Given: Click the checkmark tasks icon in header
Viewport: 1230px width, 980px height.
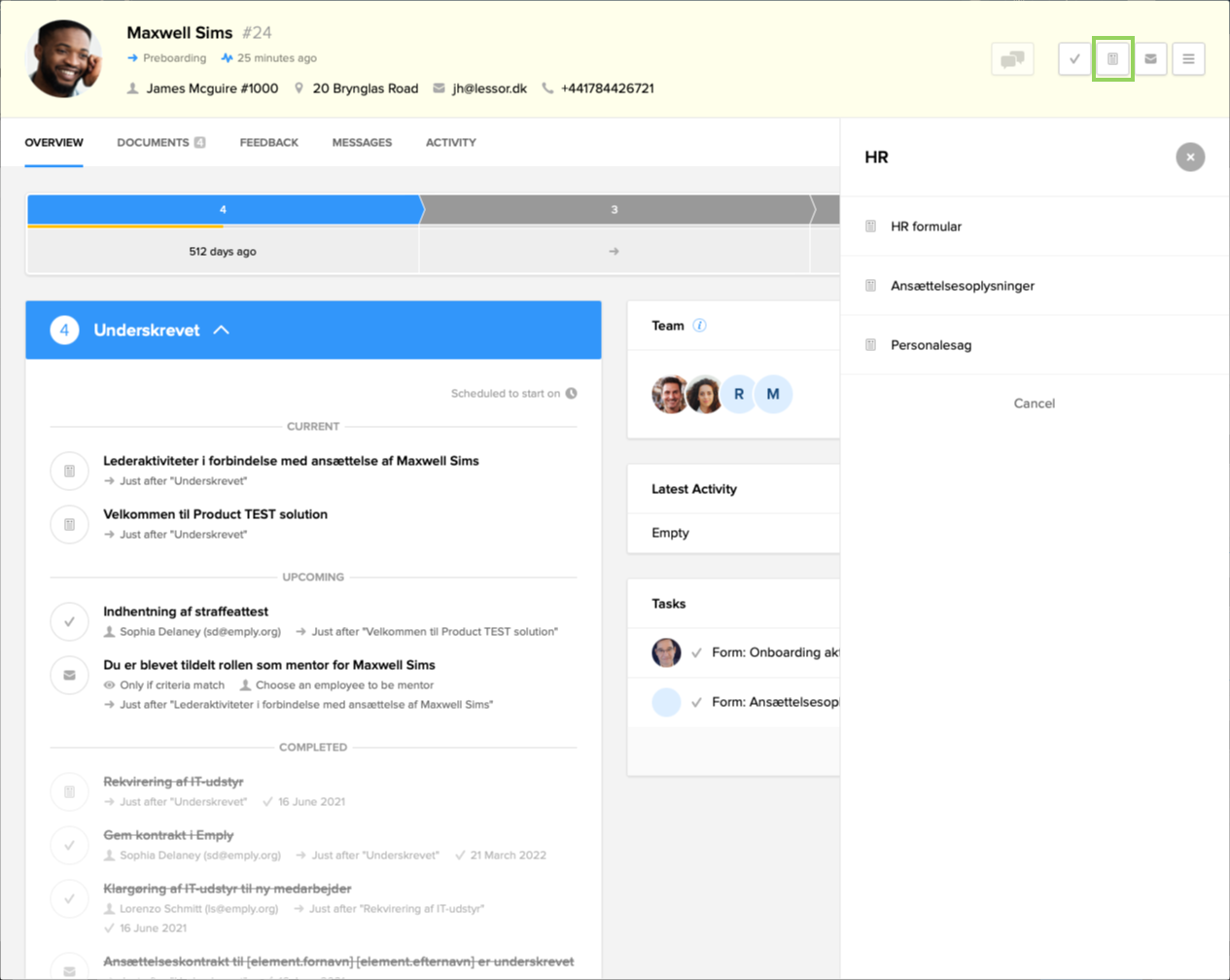Looking at the screenshot, I should (1074, 59).
